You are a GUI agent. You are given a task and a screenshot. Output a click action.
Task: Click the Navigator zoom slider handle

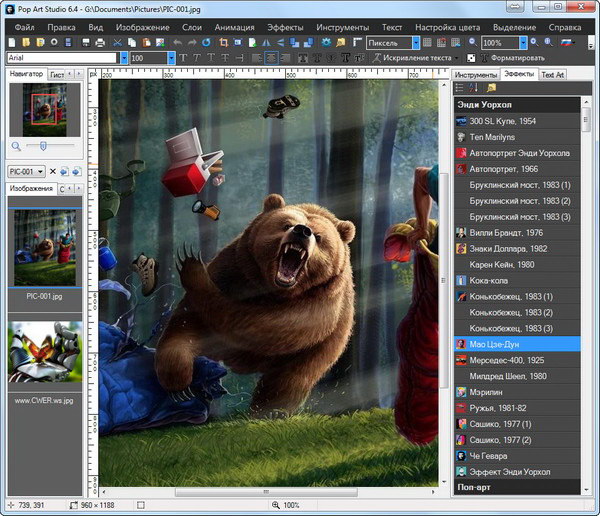tap(43, 146)
